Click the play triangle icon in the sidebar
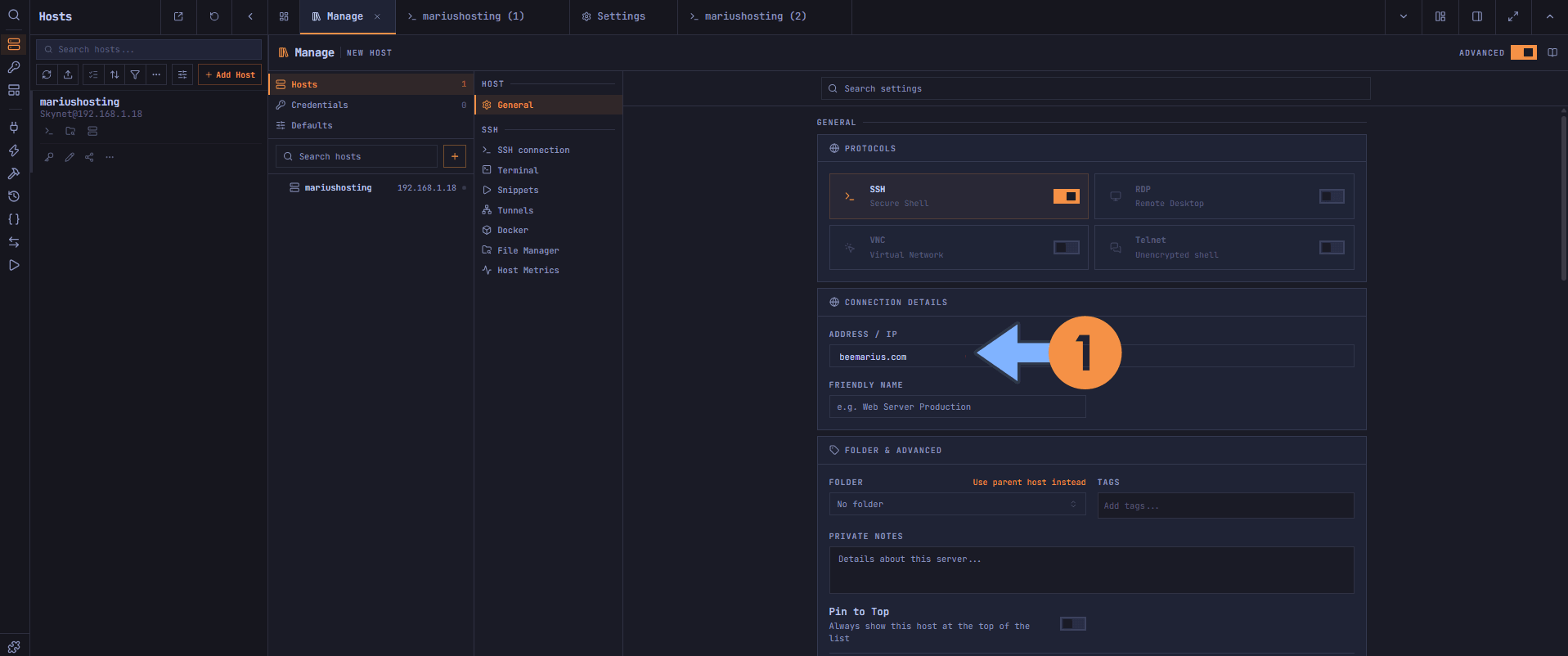This screenshot has height=656, width=1568. tap(14, 265)
